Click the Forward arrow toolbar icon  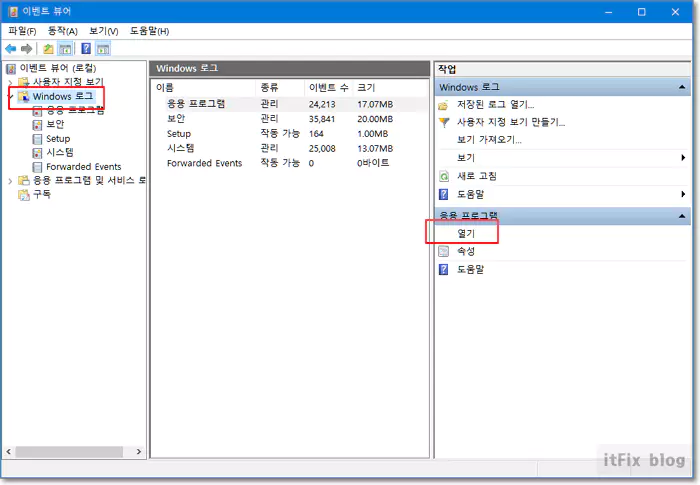coord(27,49)
